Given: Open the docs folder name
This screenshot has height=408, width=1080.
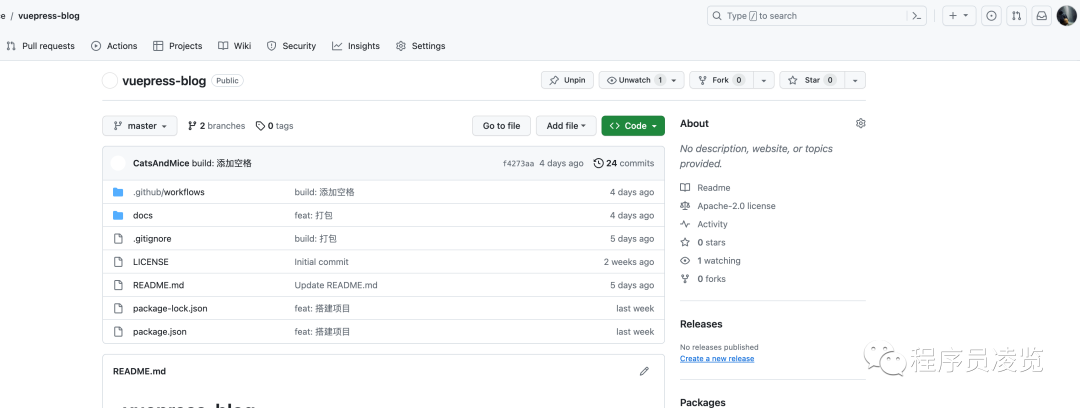Looking at the screenshot, I should (143, 216).
